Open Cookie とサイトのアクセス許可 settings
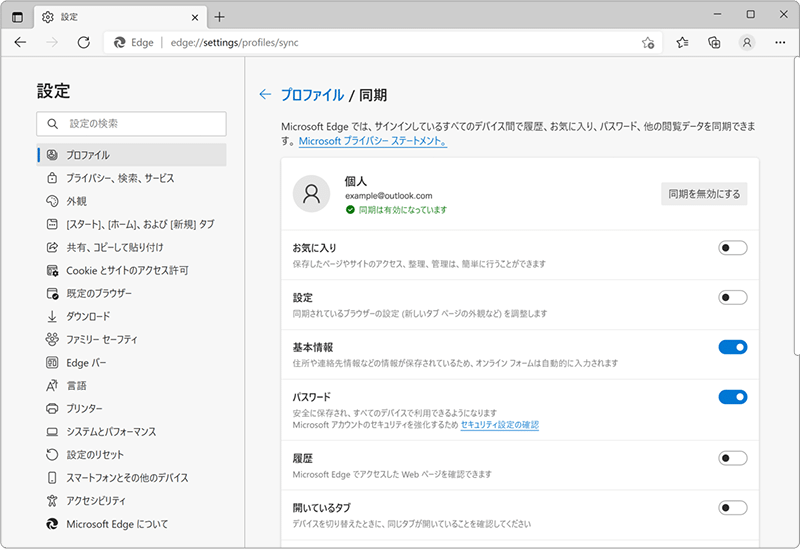This screenshot has width=800, height=549. (132, 270)
